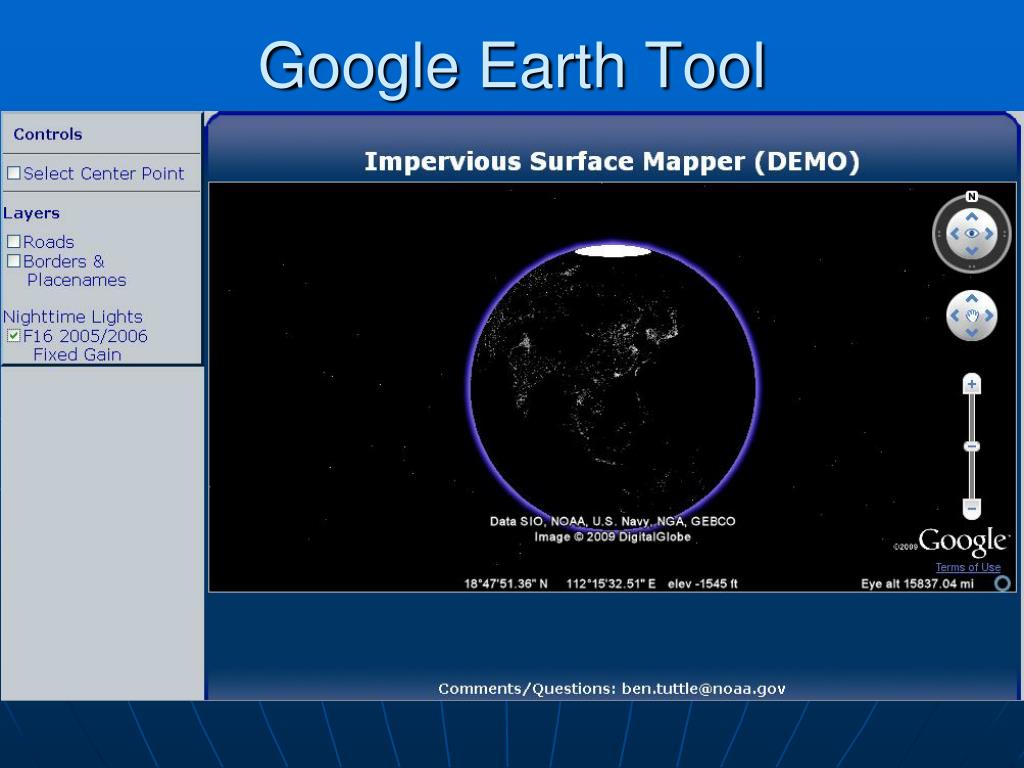This screenshot has width=1024, height=768.
Task: Pan left using the move joystick arrow
Action: pyautogui.click(x=955, y=315)
